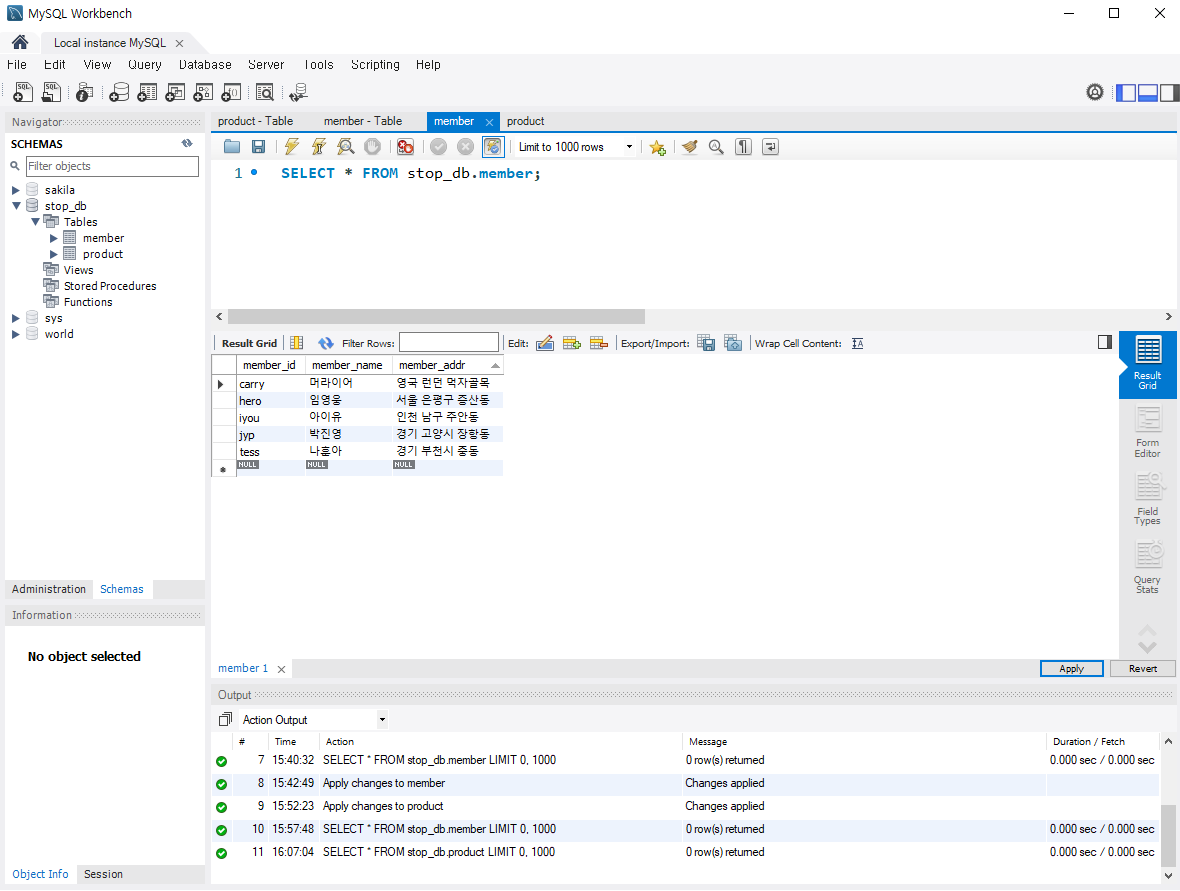Screen dimensions: 1180x891
Task: Beautify the query with broom icon
Action: tap(689, 147)
